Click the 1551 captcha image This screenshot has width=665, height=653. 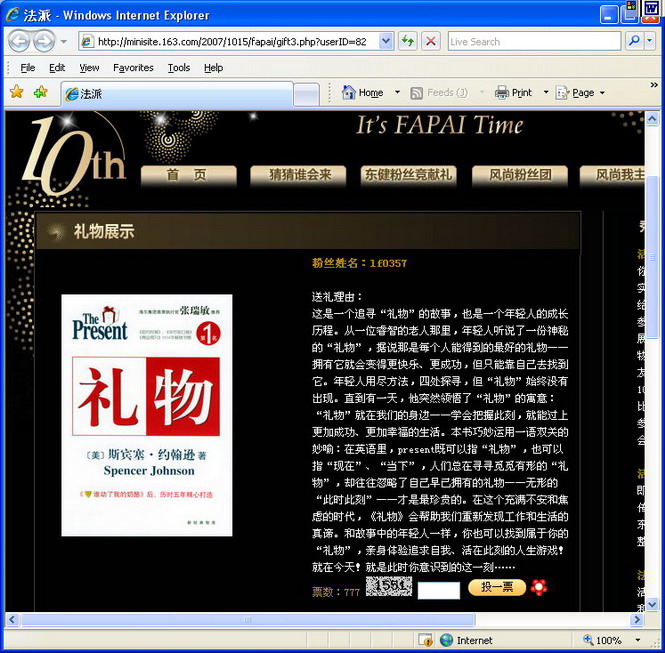pyautogui.click(x=389, y=586)
